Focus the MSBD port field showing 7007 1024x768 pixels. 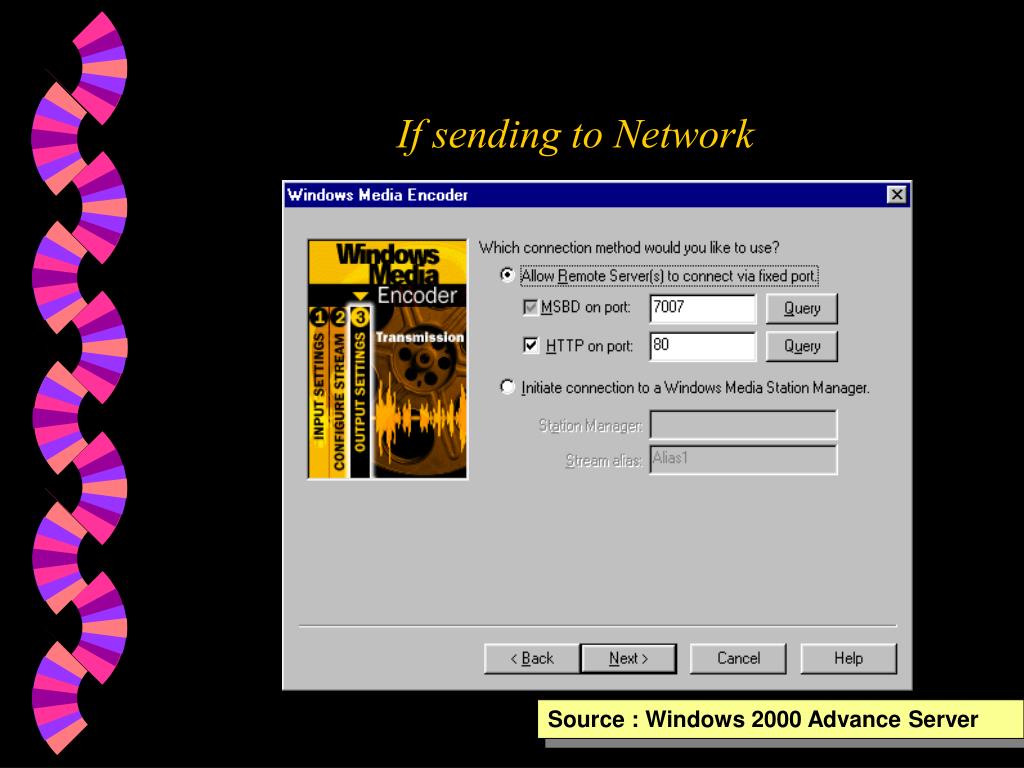pos(702,308)
